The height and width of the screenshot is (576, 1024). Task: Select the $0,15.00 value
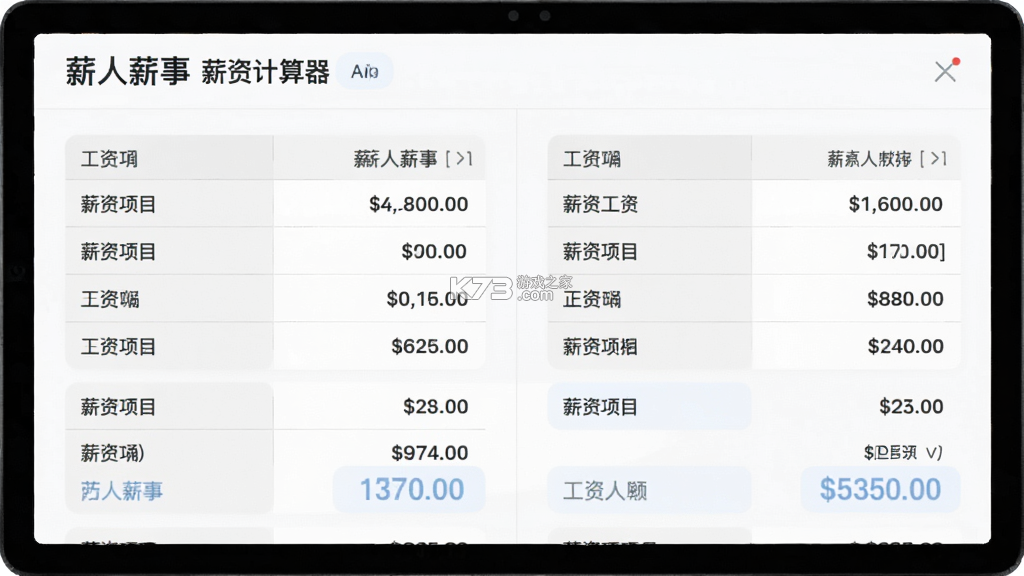coord(427,299)
